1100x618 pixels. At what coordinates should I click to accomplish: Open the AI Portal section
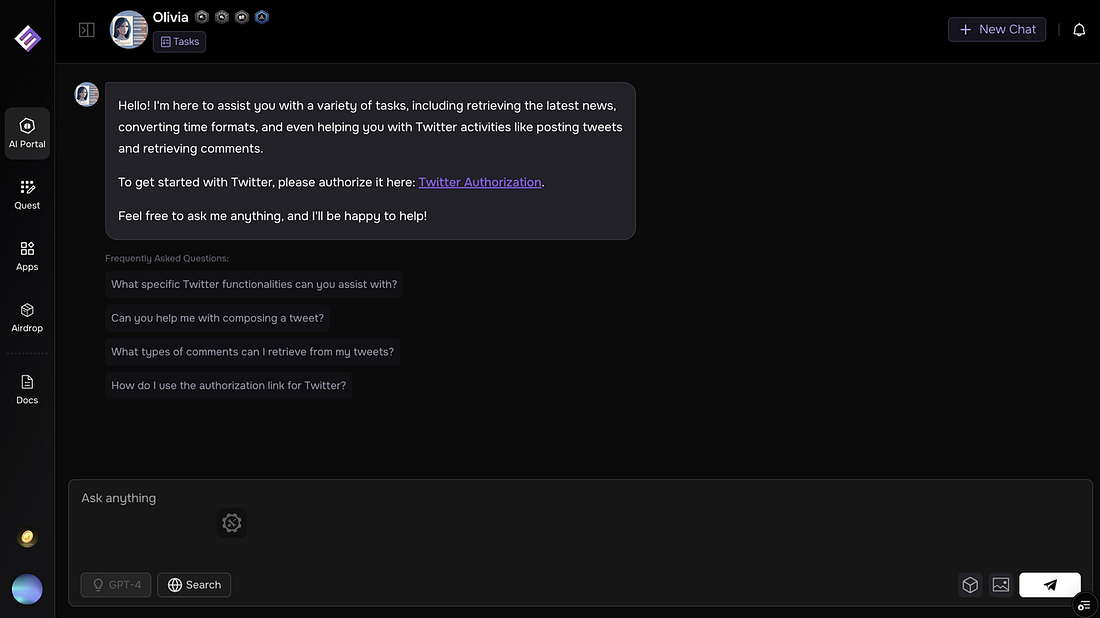pos(27,133)
